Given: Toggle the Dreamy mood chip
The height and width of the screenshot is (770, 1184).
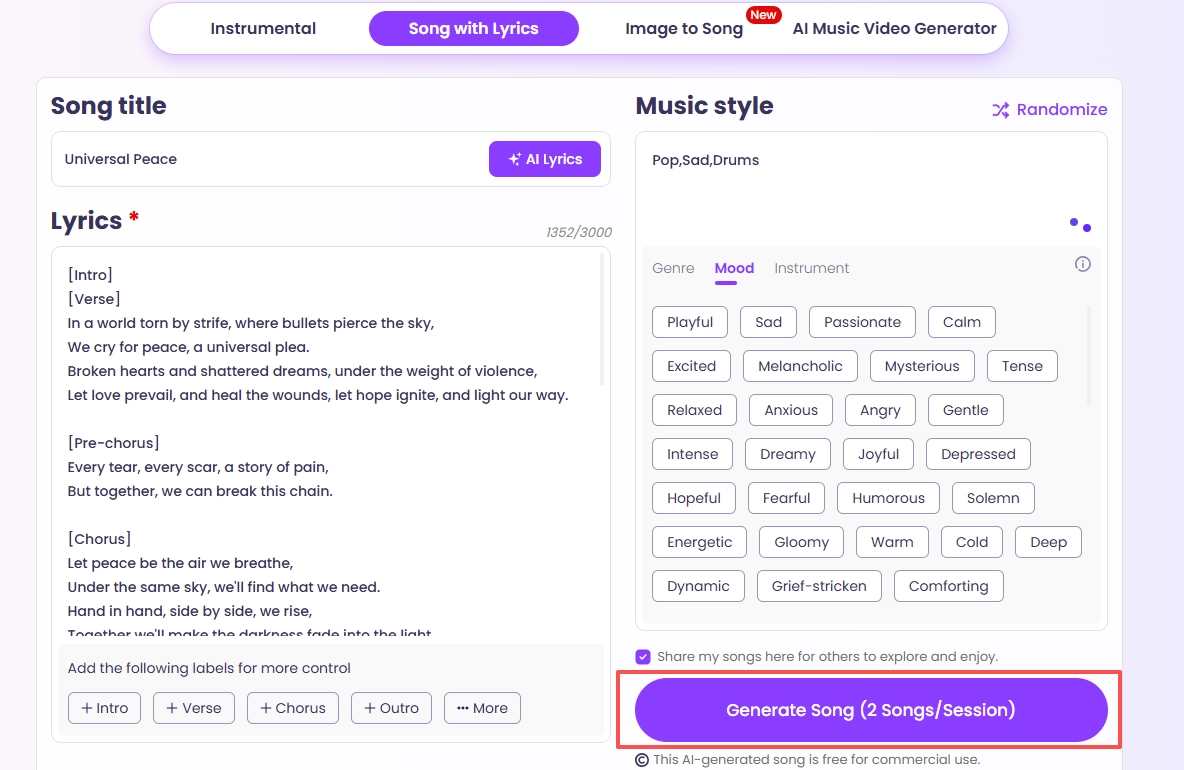Looking at the screenshot, I should (x=787, y=453).
